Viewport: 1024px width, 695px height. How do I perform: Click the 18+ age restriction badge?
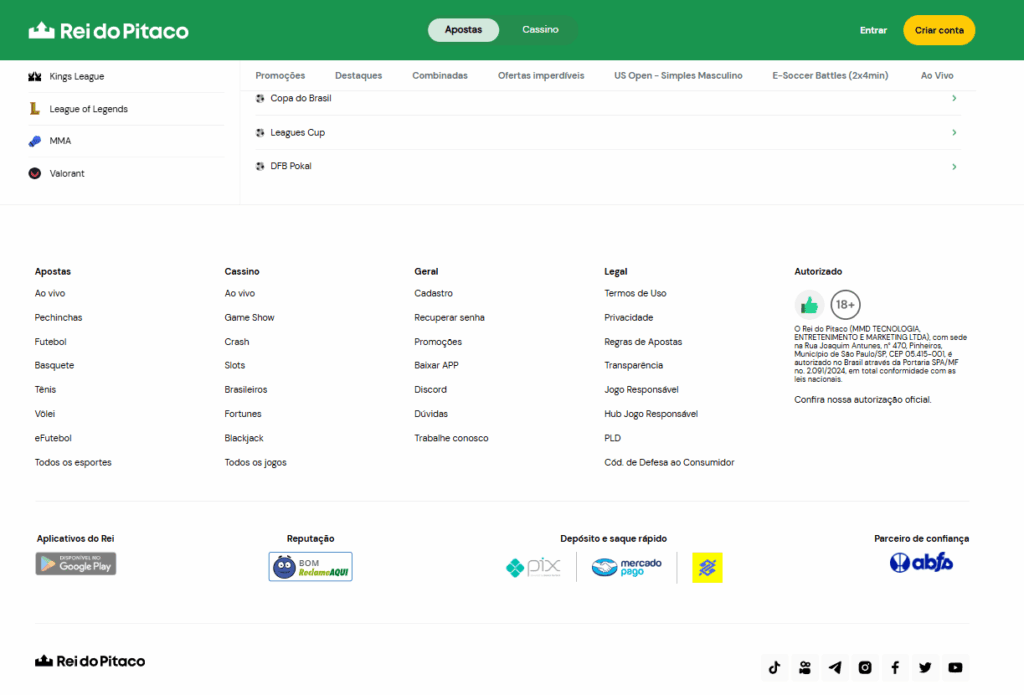845,304
